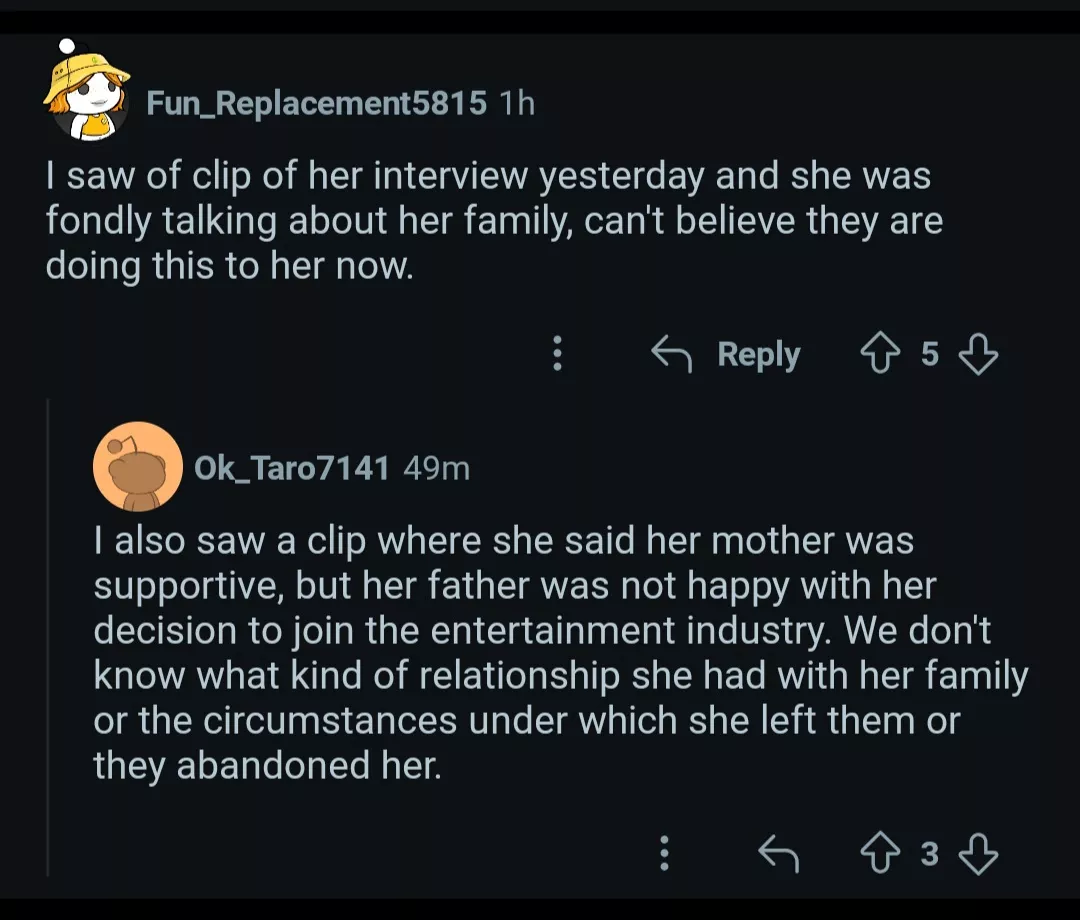Upvote Ok_Taro7141's comment
Image resolution: width=1080 pixels, height=920 pixels.
click(882, 853)
